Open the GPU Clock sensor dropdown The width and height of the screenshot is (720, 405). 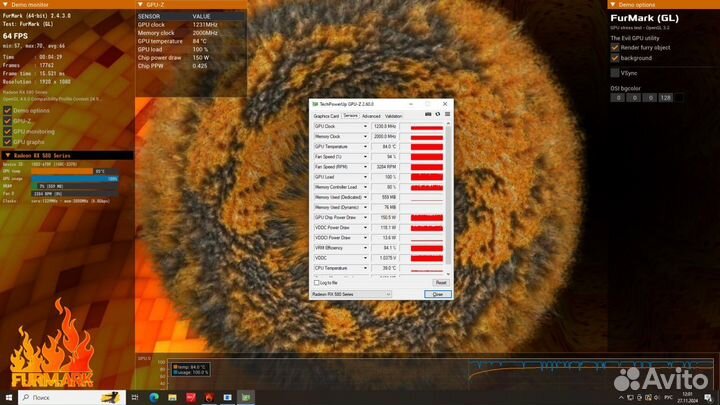[365, 126]
